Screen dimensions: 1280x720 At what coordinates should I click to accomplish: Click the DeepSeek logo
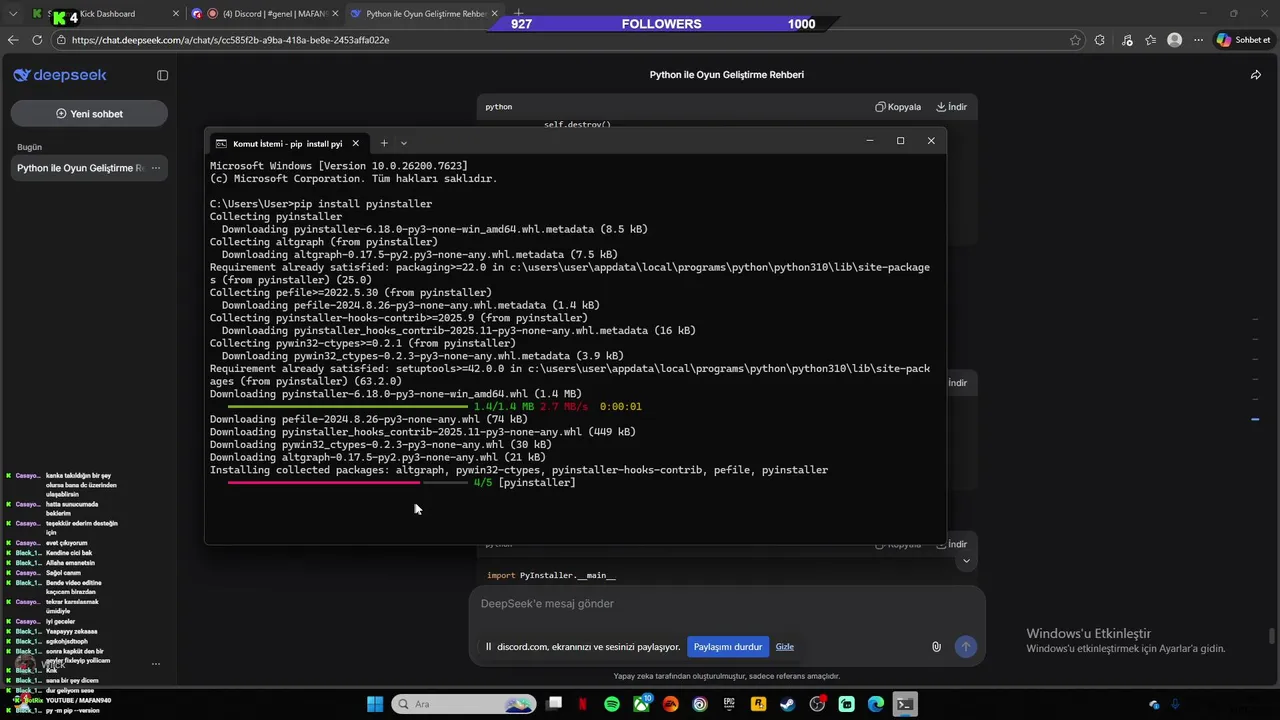[x=60, y=75]
